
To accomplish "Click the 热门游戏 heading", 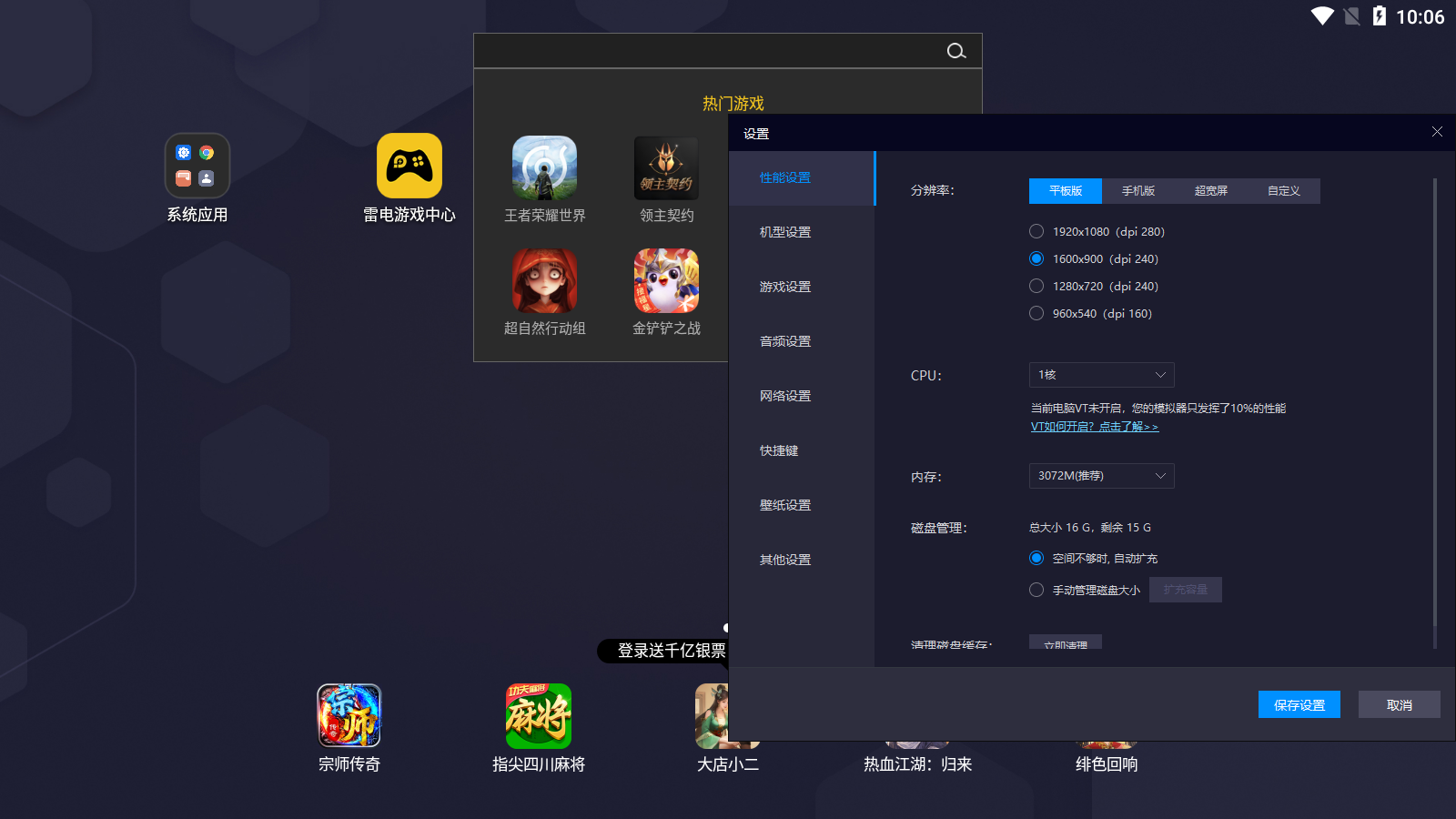I will pyautogui.click(x=733, y=104).
